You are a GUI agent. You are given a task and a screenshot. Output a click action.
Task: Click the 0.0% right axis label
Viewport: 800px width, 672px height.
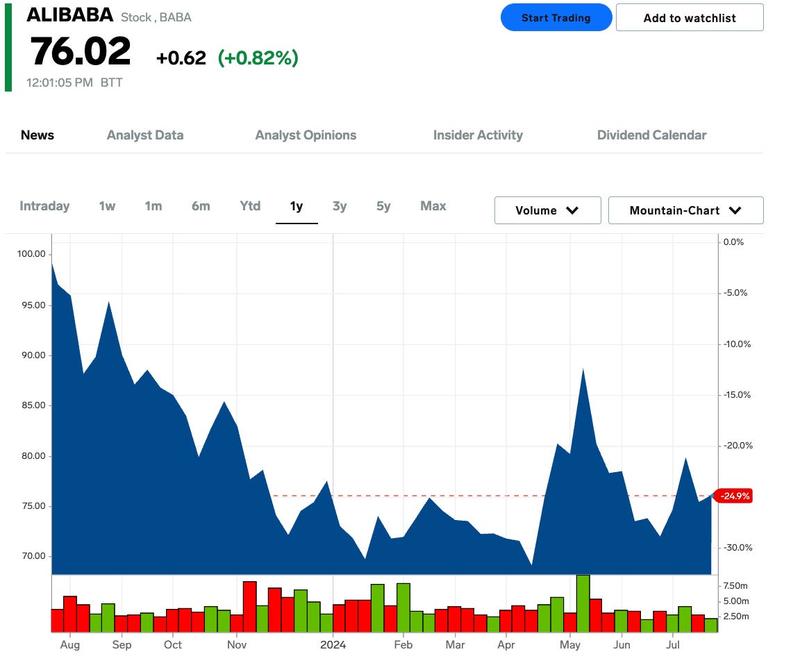(734, 242)
